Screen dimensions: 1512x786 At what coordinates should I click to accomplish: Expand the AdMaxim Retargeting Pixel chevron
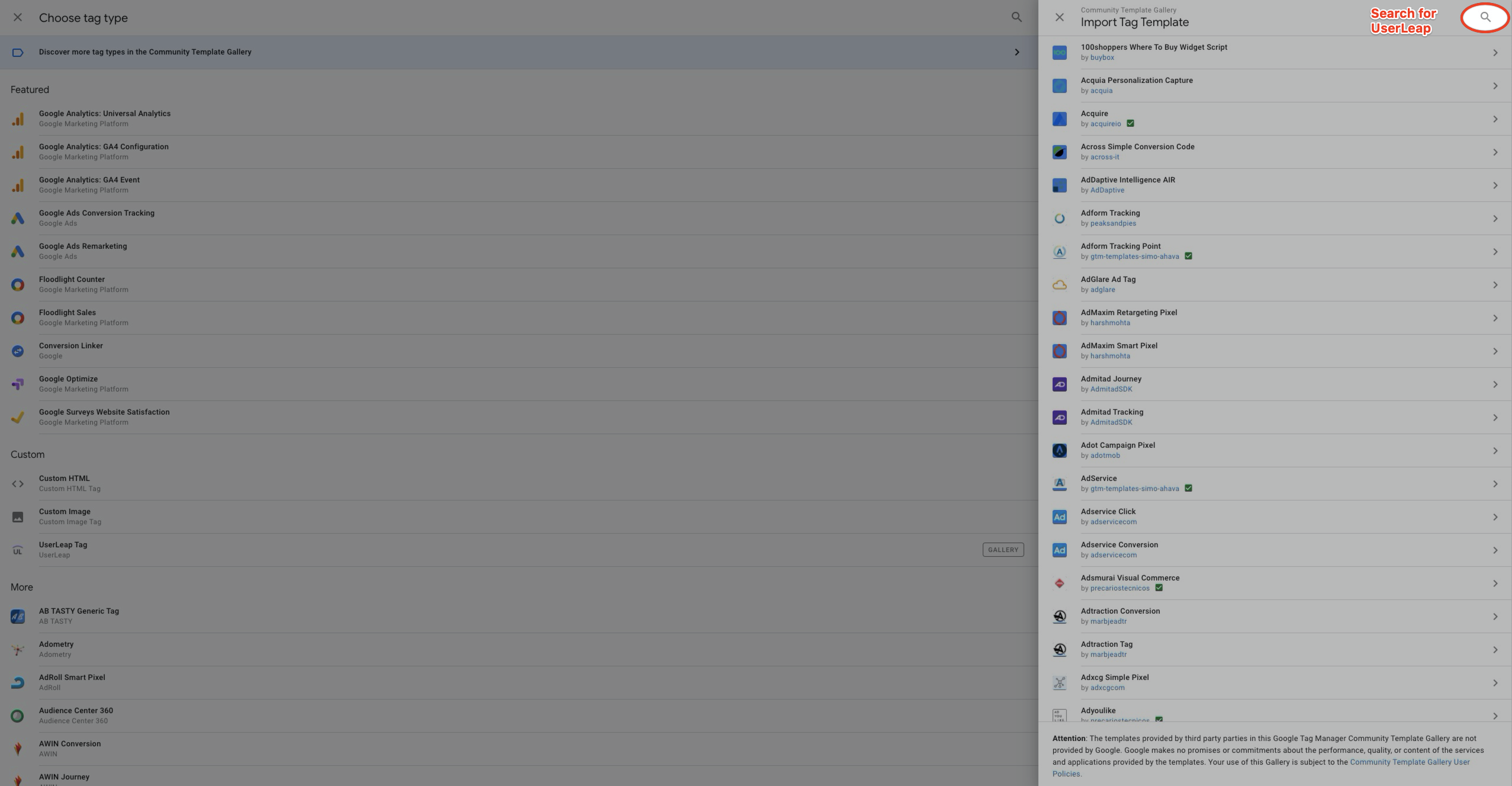(1495, 318)
